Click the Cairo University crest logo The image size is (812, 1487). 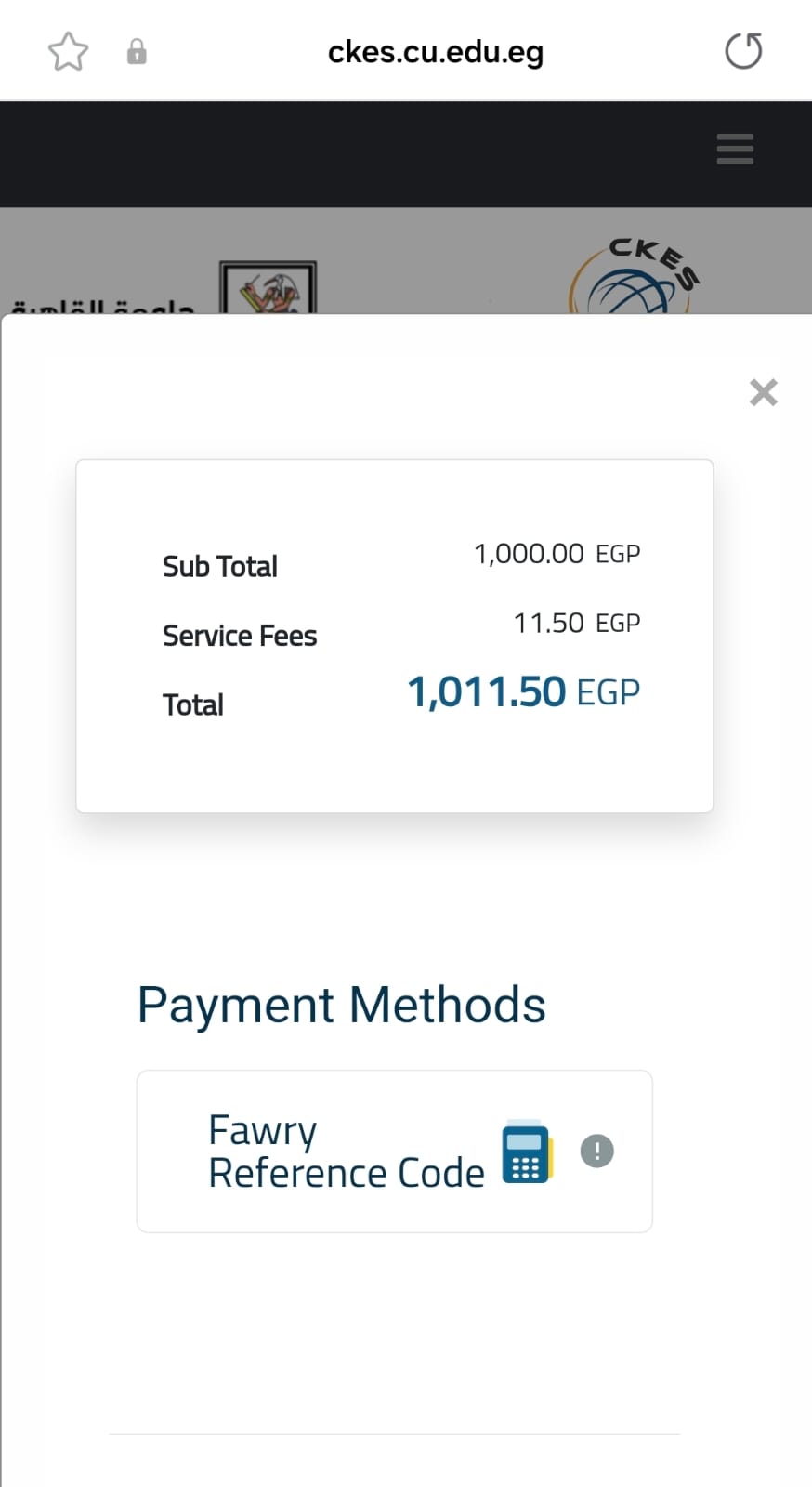[x=268, y=287]
